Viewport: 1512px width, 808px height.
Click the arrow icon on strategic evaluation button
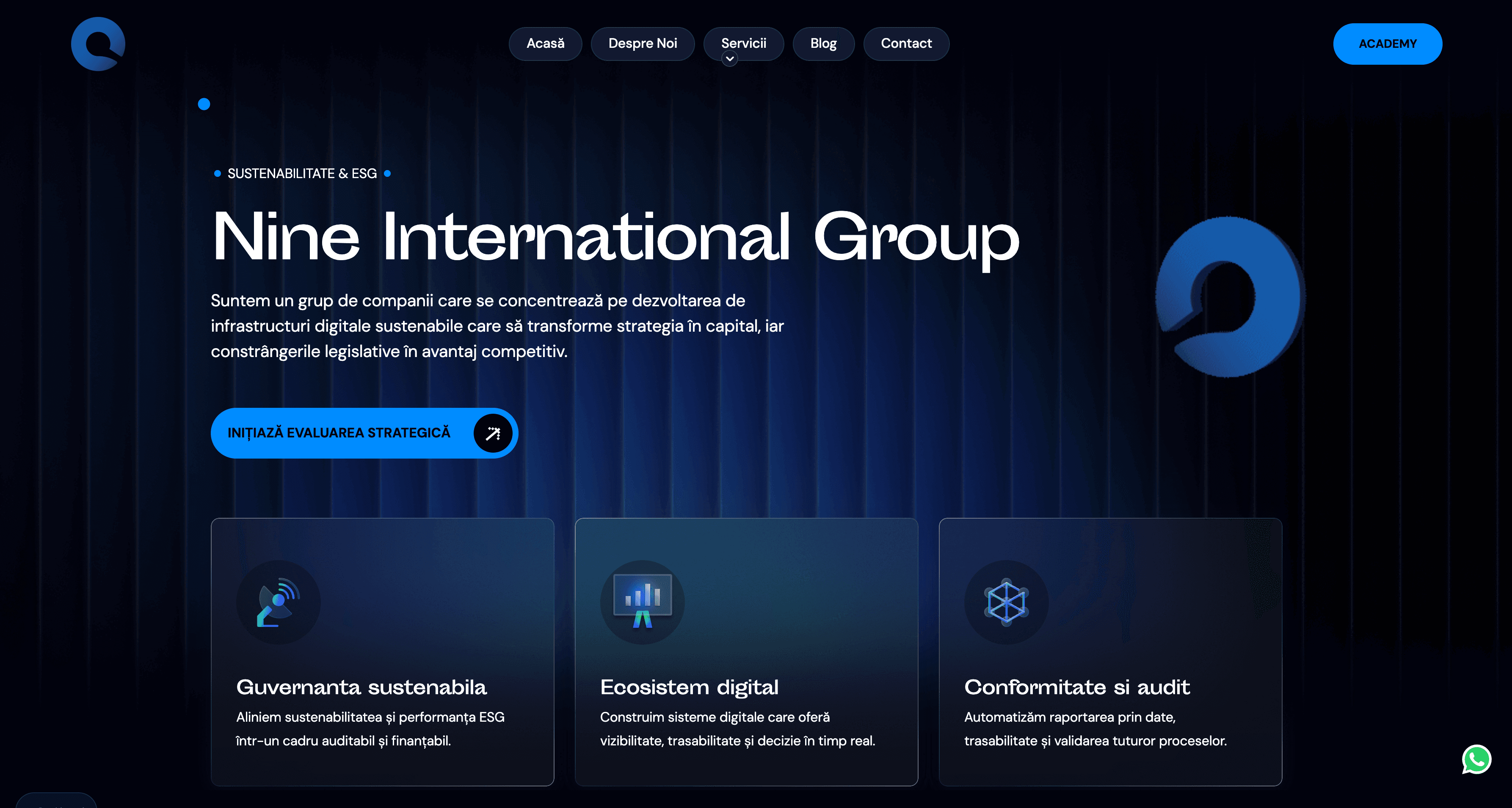(493, 433)
